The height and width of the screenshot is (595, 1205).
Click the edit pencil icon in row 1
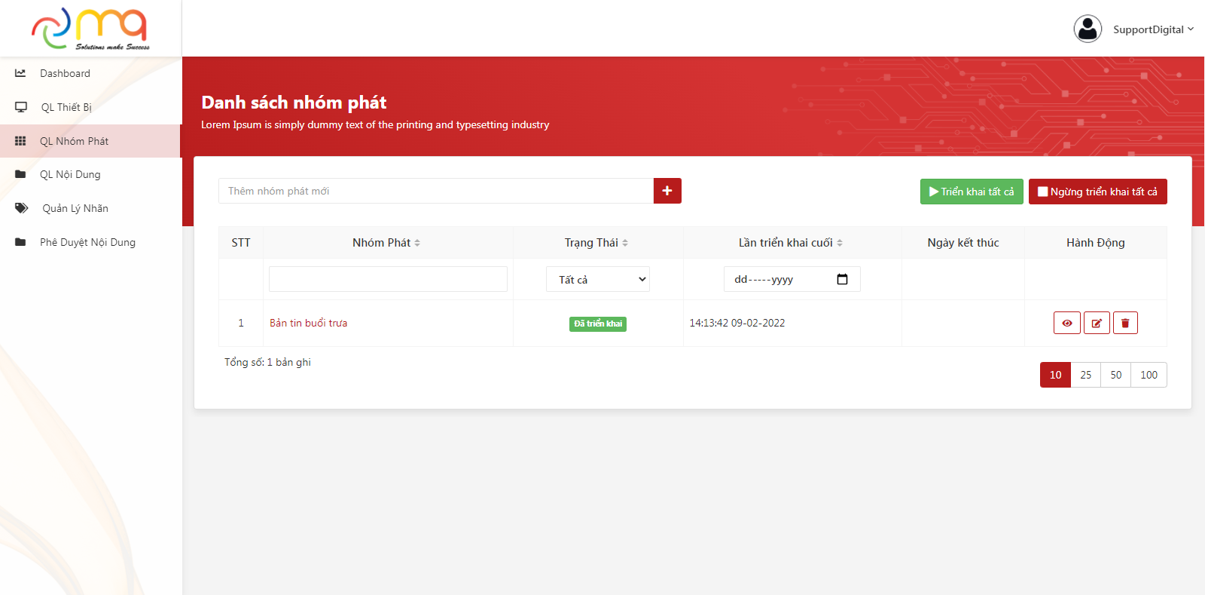pyautogui.click(x=1096, y=323)
